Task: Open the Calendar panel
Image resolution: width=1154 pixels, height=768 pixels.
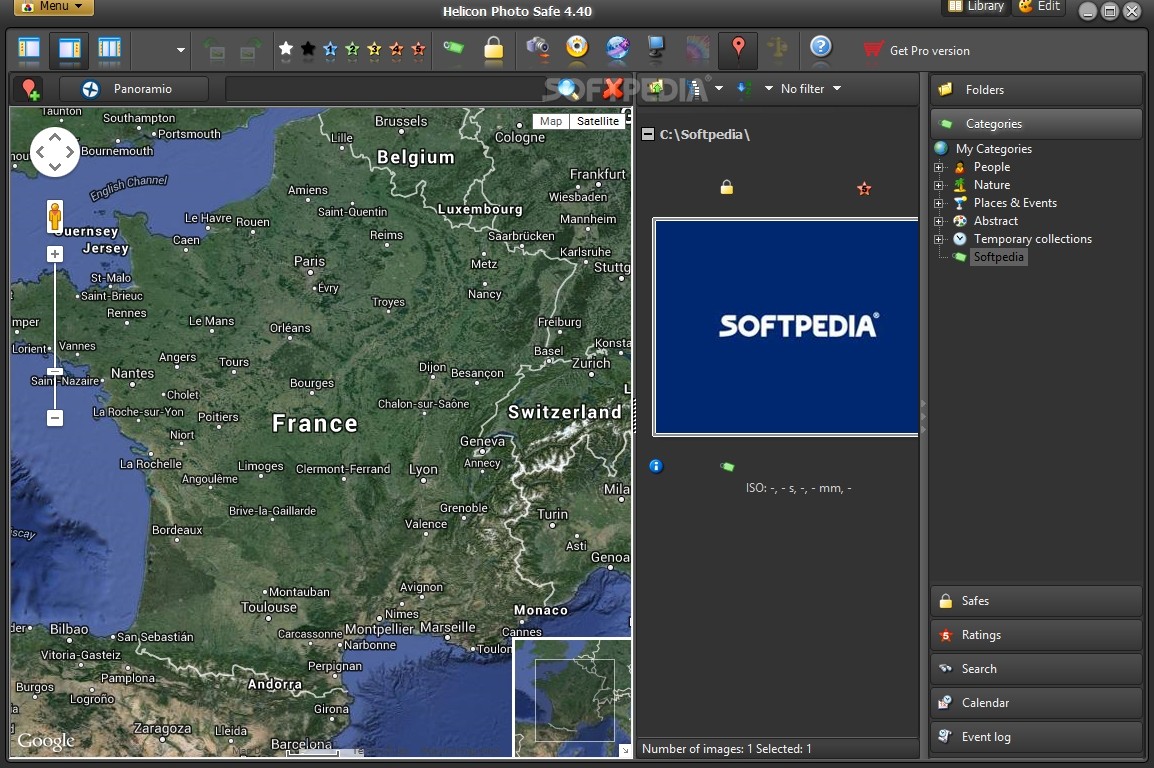Action: pos(1036,703)
